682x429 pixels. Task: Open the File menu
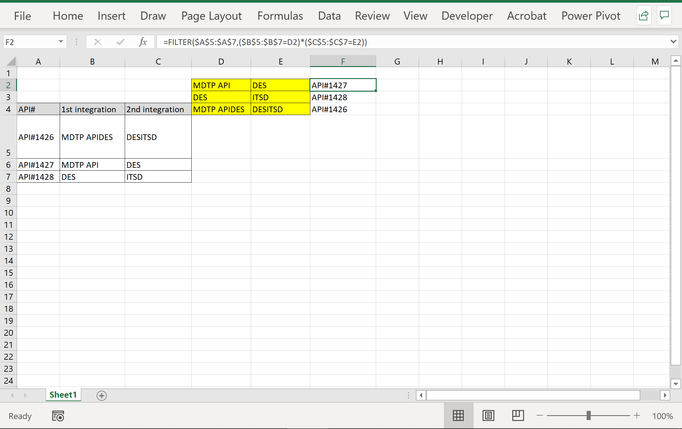click(x=22, y=16)
